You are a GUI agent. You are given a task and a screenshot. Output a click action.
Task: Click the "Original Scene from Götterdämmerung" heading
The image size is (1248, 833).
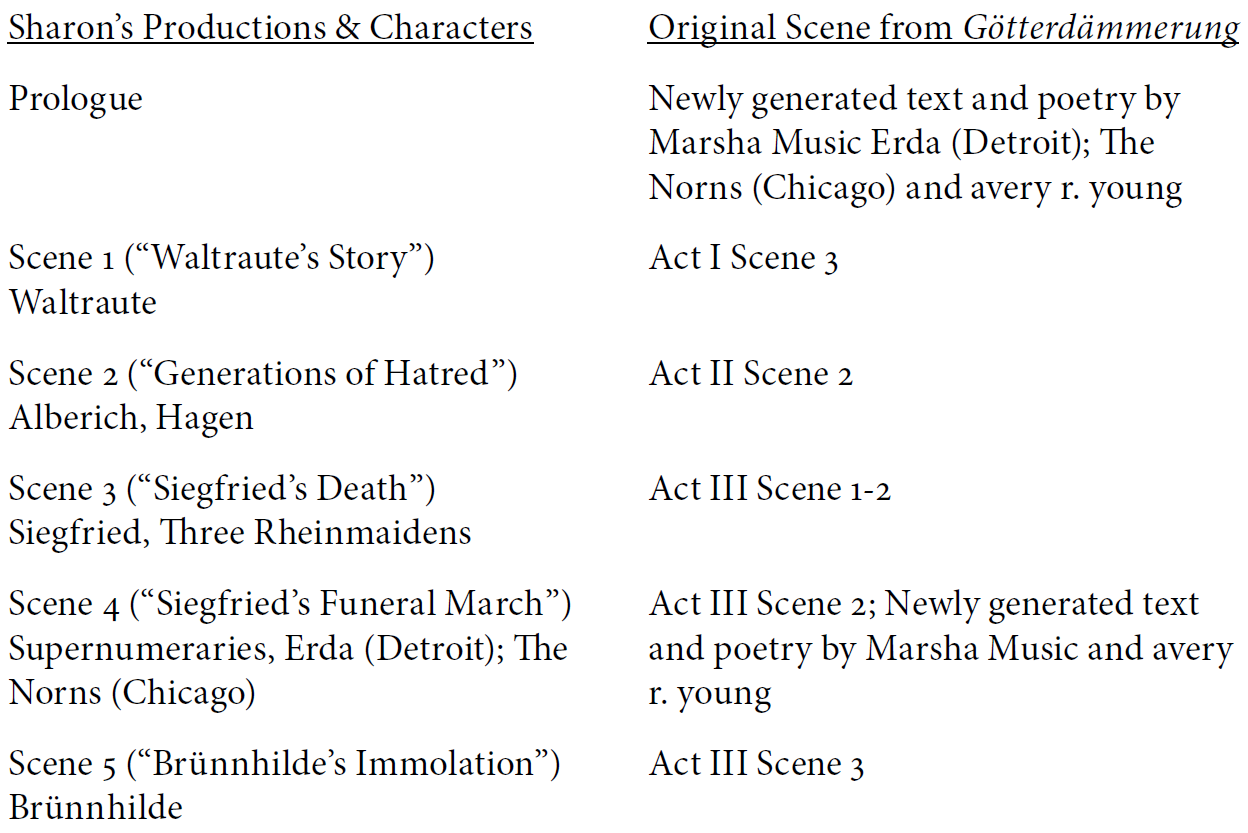[944, 28]
